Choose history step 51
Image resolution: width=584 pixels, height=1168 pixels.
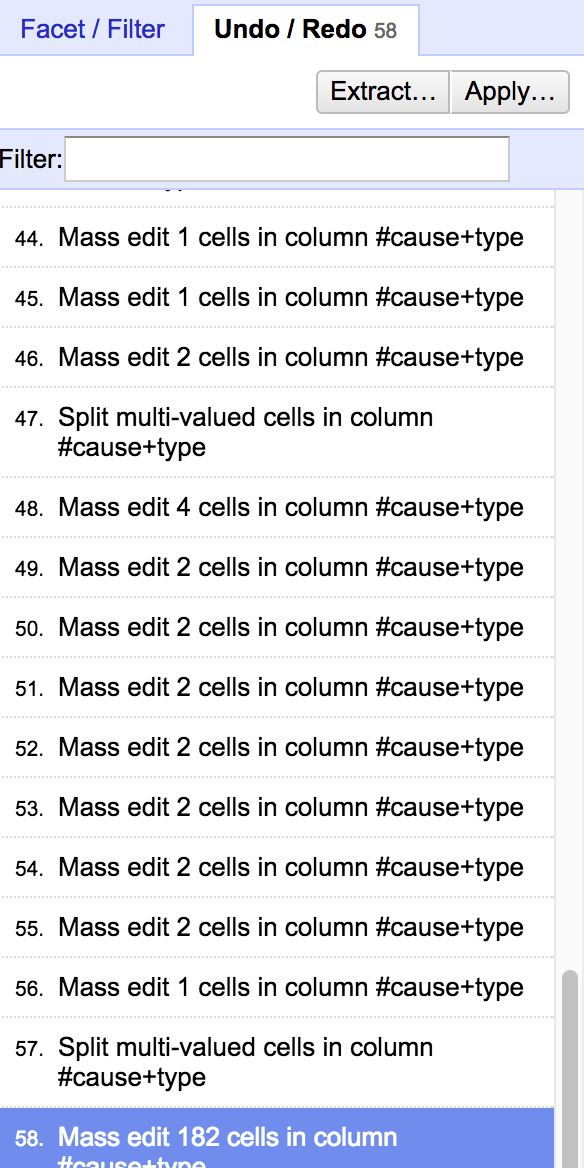277,688
